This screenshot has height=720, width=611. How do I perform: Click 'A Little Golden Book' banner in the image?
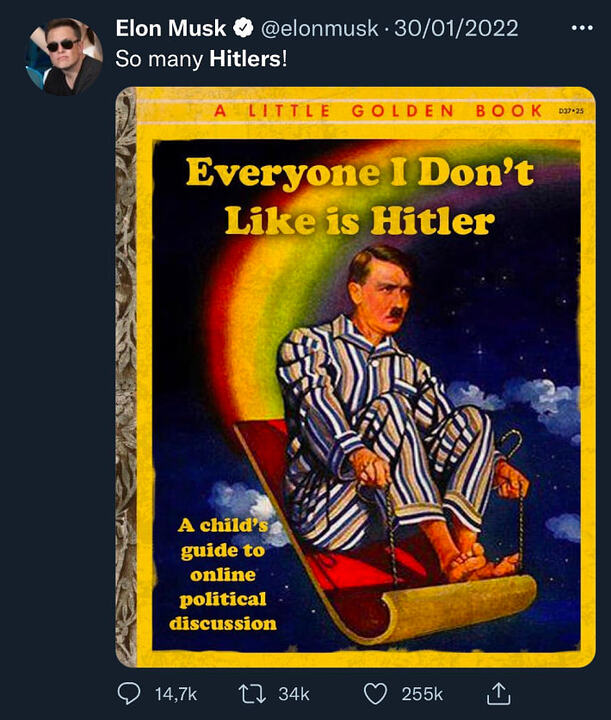378,111
